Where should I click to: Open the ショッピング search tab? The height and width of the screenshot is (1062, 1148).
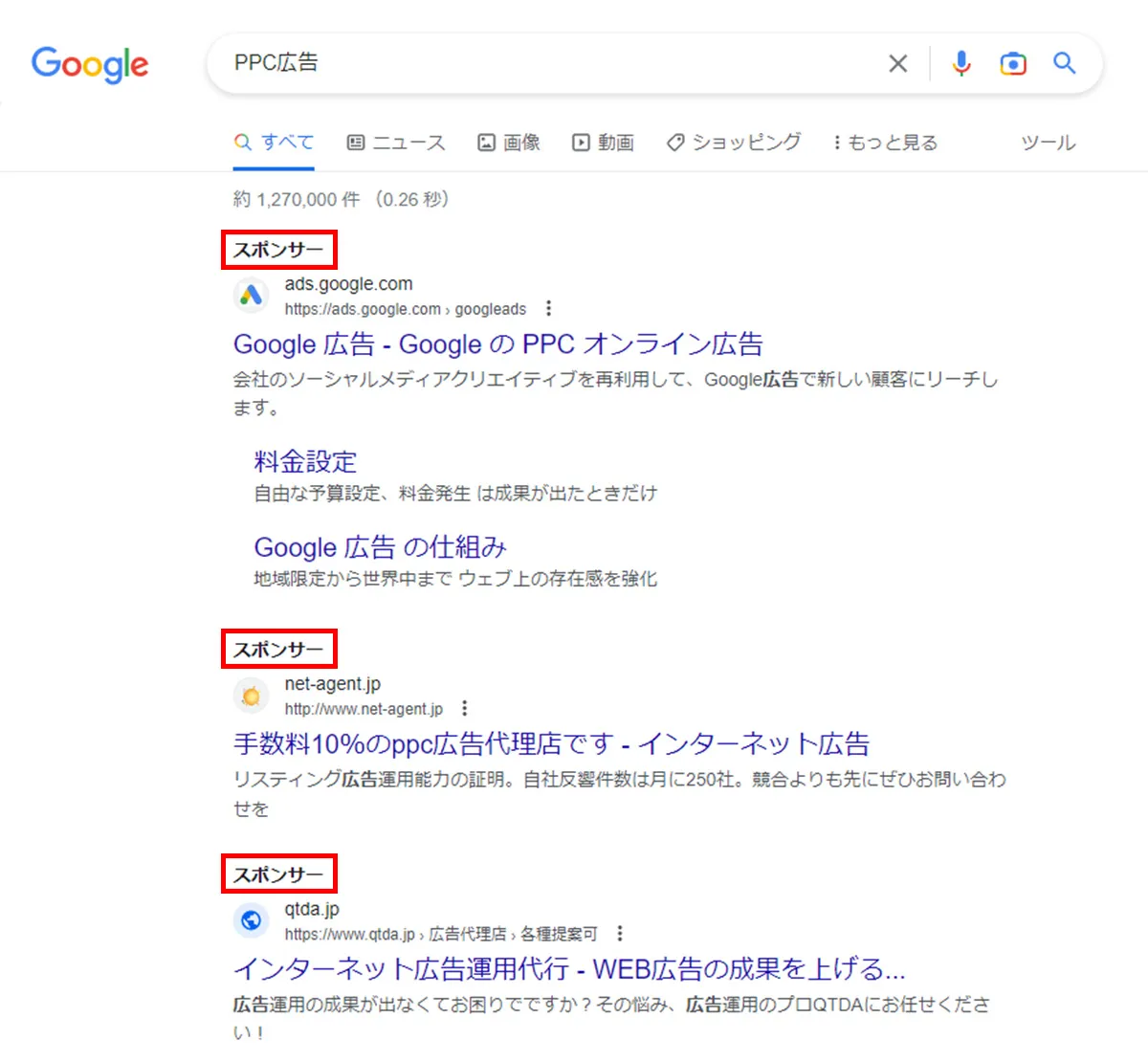pyautogui.click(x=734, y=142)
